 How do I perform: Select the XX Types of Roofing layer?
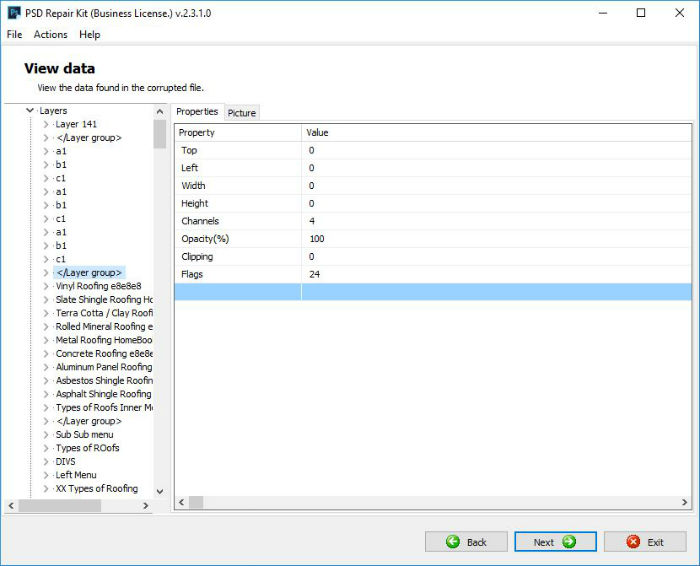tap(96, 489)
